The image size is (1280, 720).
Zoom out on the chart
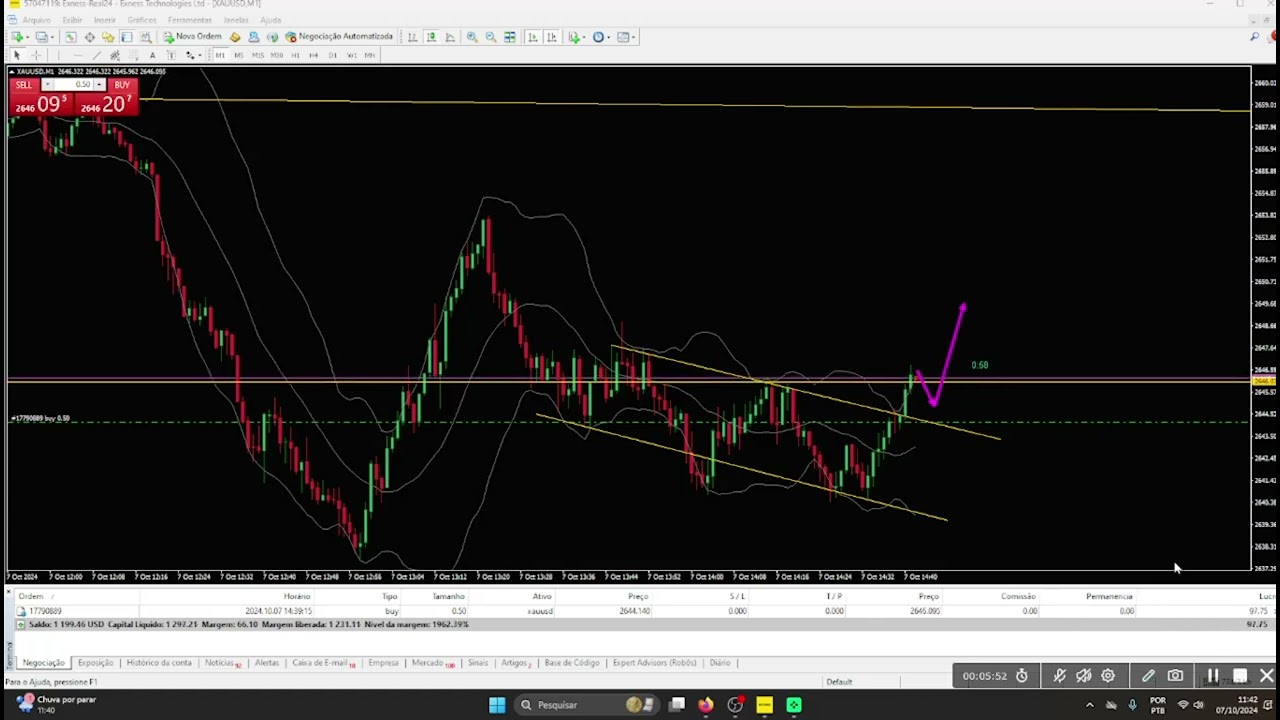[491, 37]
